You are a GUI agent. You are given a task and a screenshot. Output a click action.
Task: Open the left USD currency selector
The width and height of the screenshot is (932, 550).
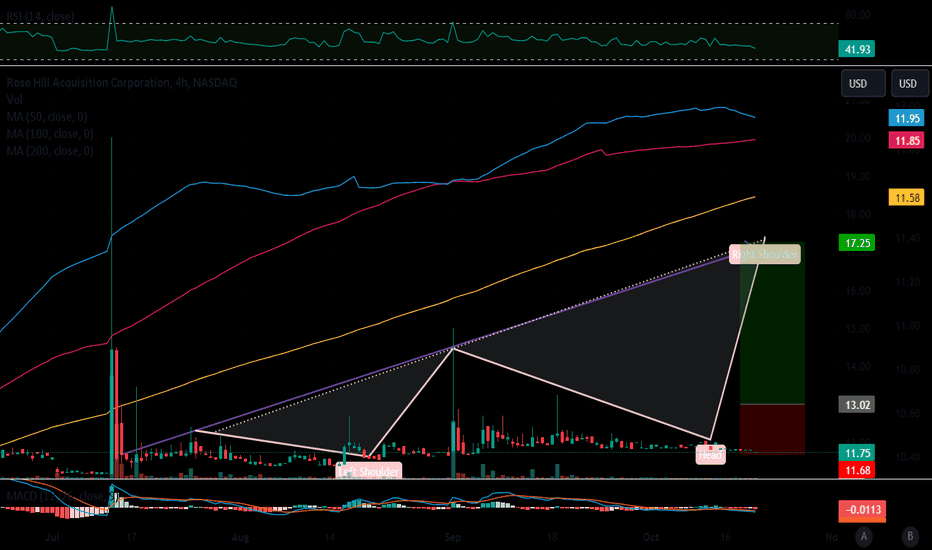[863, 83]
